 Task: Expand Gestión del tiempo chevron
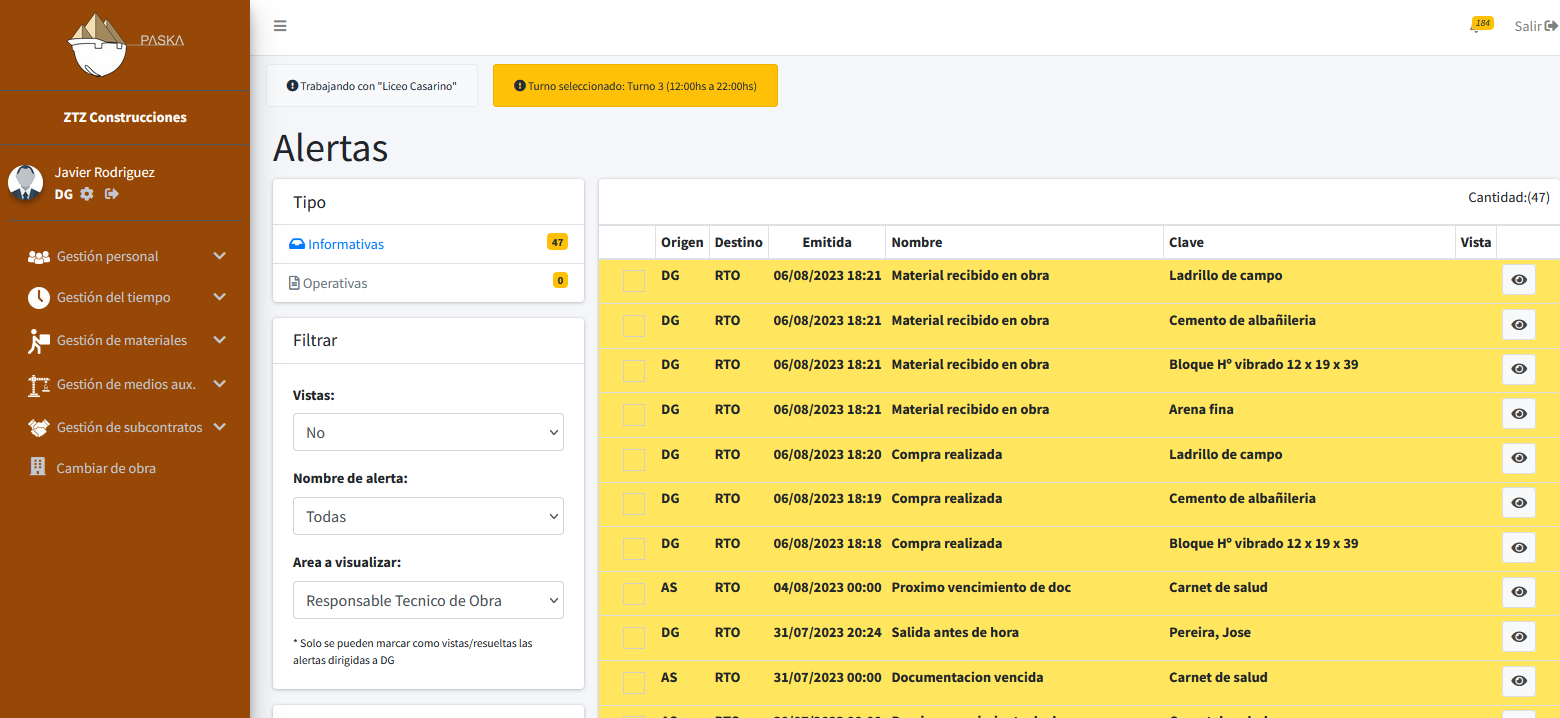tap(220, 297)
